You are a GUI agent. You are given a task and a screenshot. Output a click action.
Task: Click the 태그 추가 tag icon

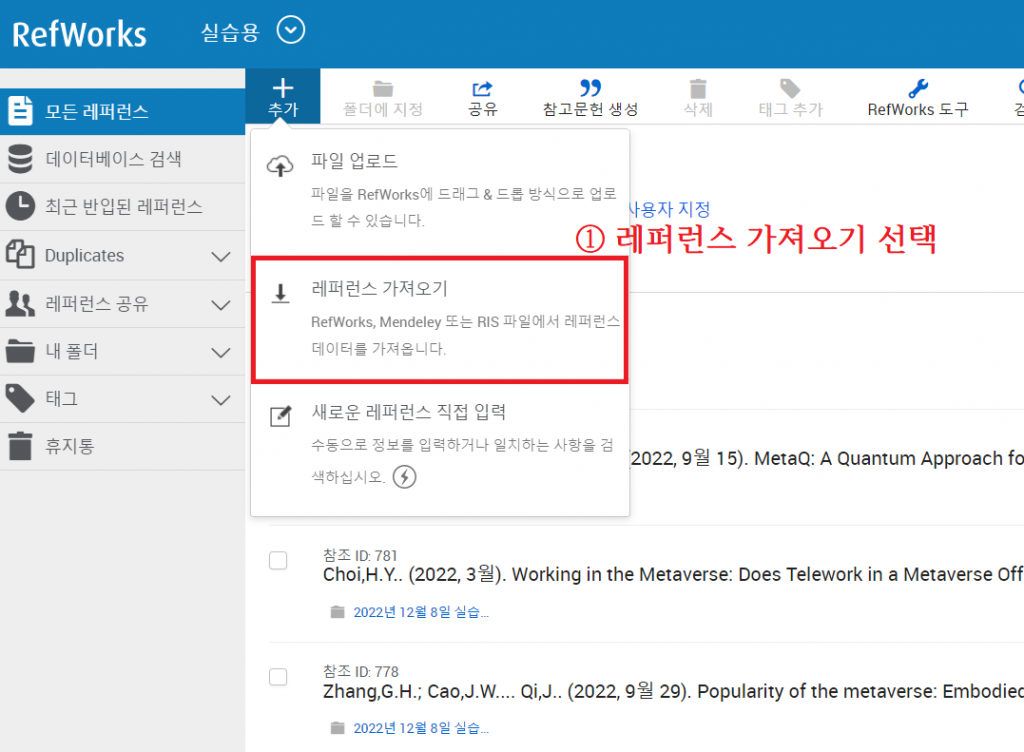tap(790, 89)
